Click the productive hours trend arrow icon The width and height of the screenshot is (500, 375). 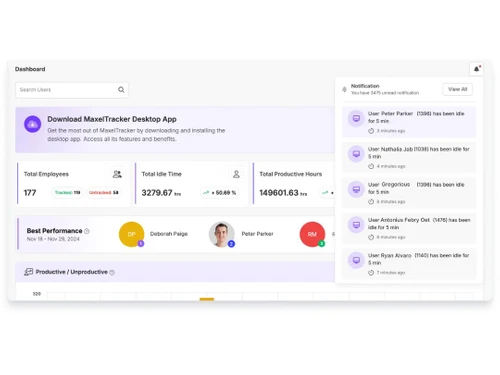point(325,193)
